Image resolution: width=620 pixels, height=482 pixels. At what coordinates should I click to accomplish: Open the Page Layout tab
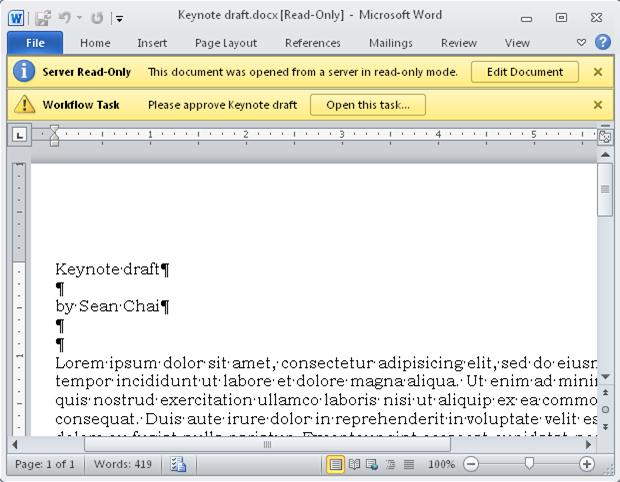(x=226, y=43)
